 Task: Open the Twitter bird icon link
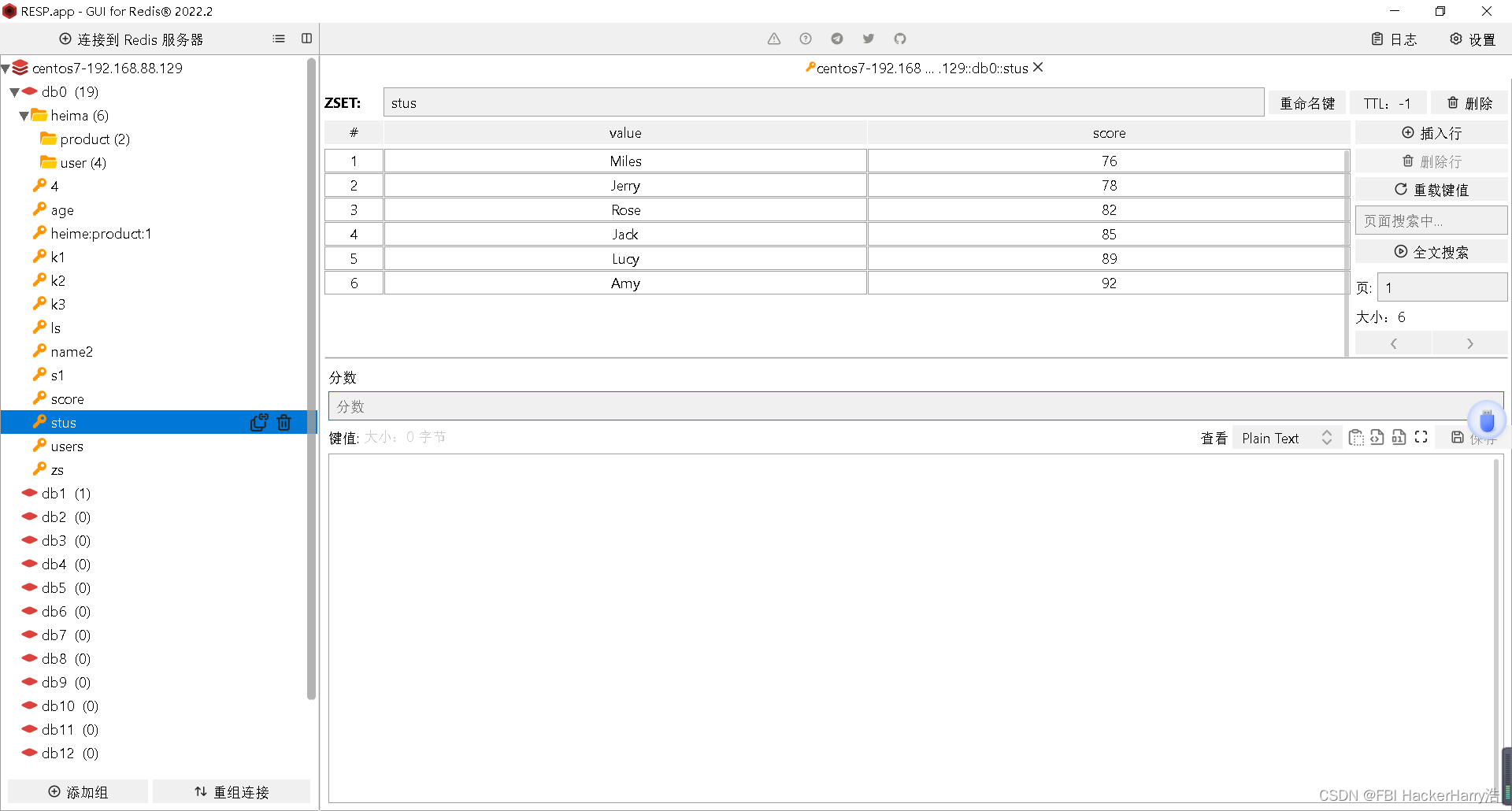coord(869,39)
